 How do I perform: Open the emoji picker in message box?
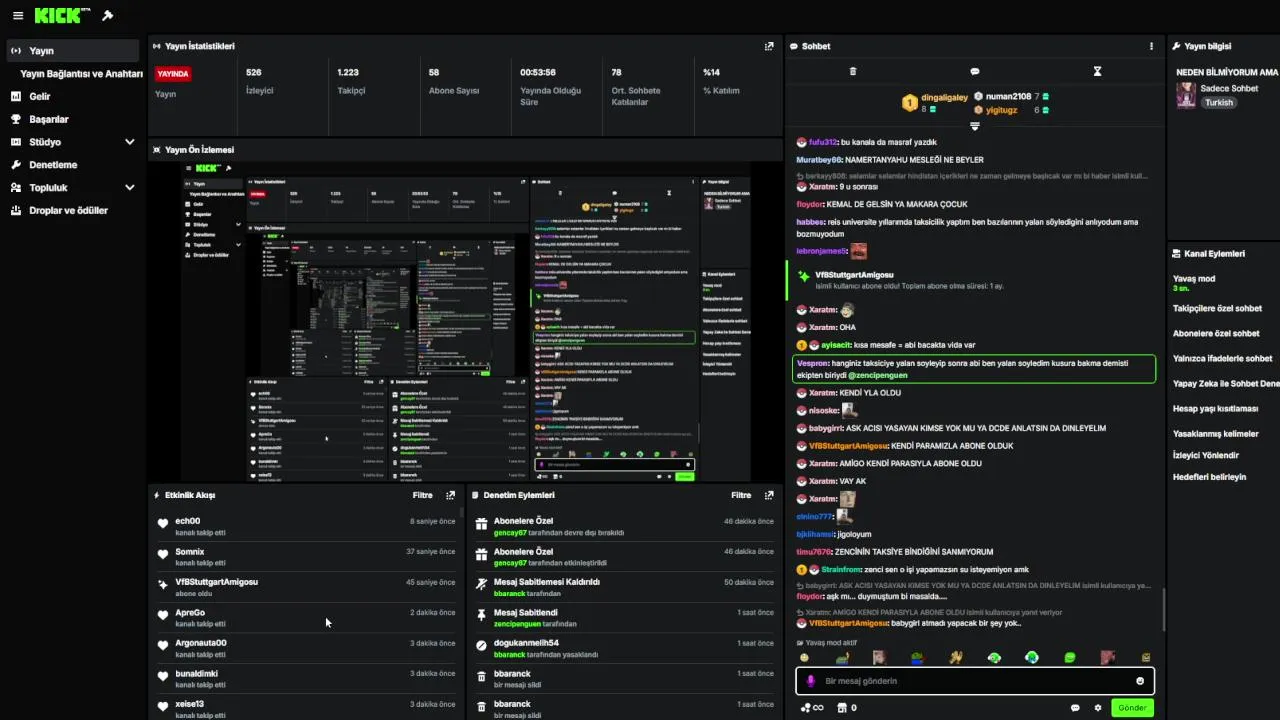[1140, 681]
